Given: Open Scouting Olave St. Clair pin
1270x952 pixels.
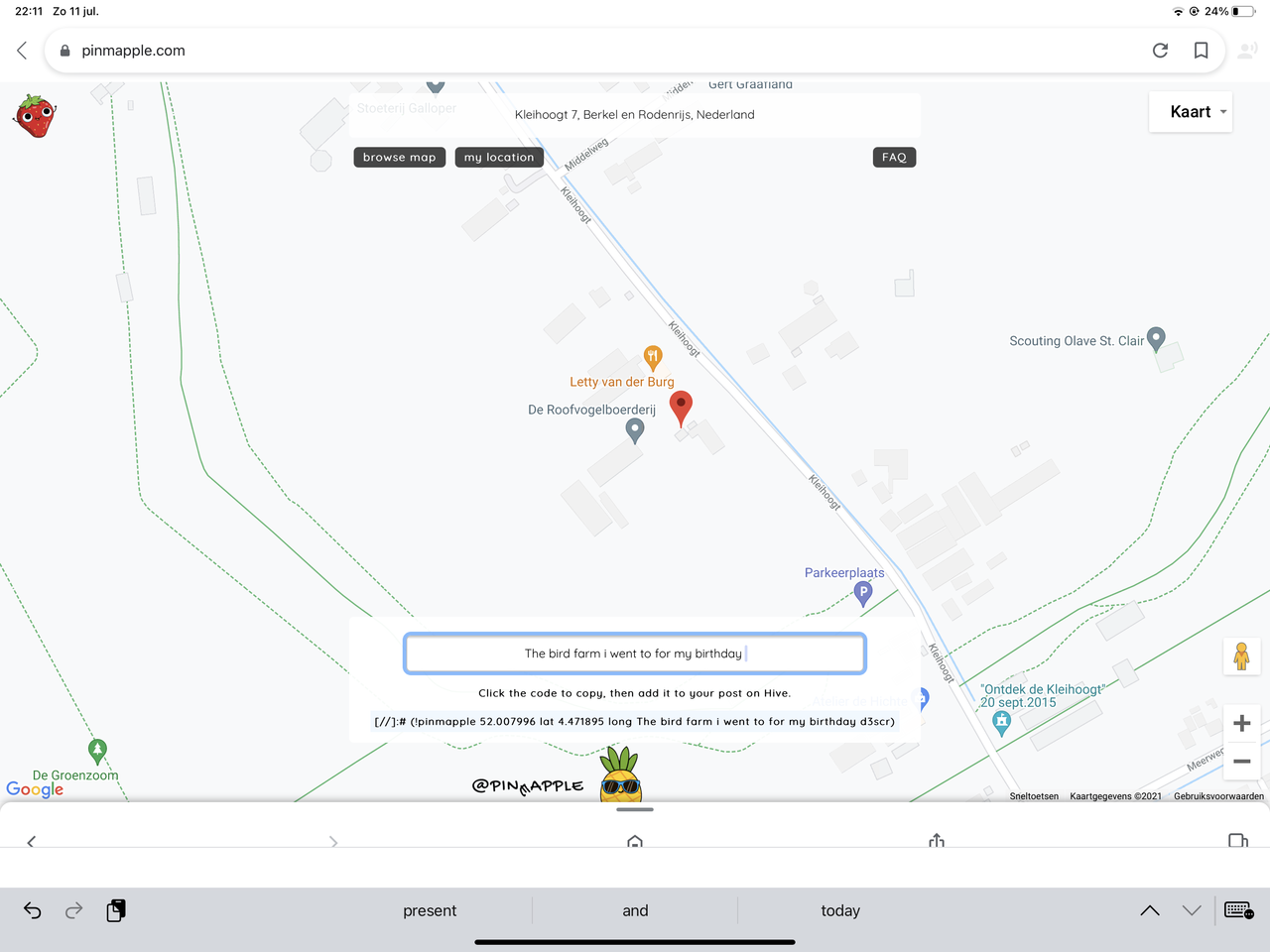Looking at the screenshot, I should click(x=1156, y=340).
